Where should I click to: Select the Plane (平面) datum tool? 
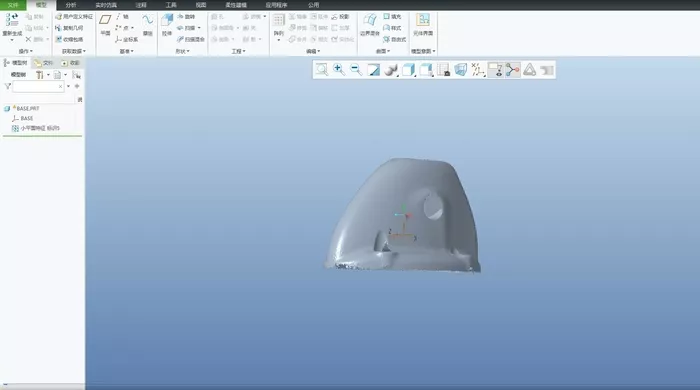[x=105, y=25]
